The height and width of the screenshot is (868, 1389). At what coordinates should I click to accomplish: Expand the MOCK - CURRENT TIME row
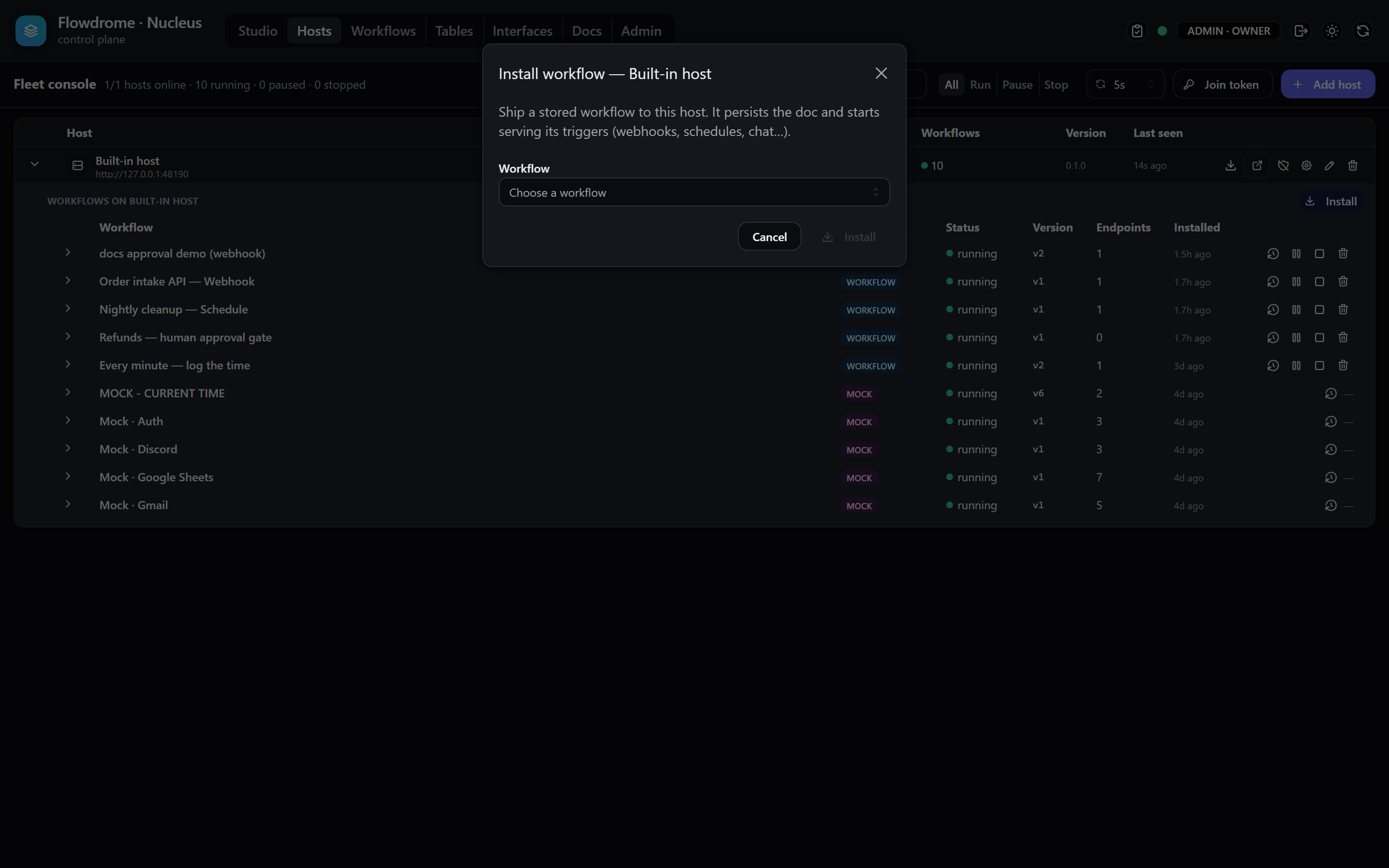coord(68,393)
